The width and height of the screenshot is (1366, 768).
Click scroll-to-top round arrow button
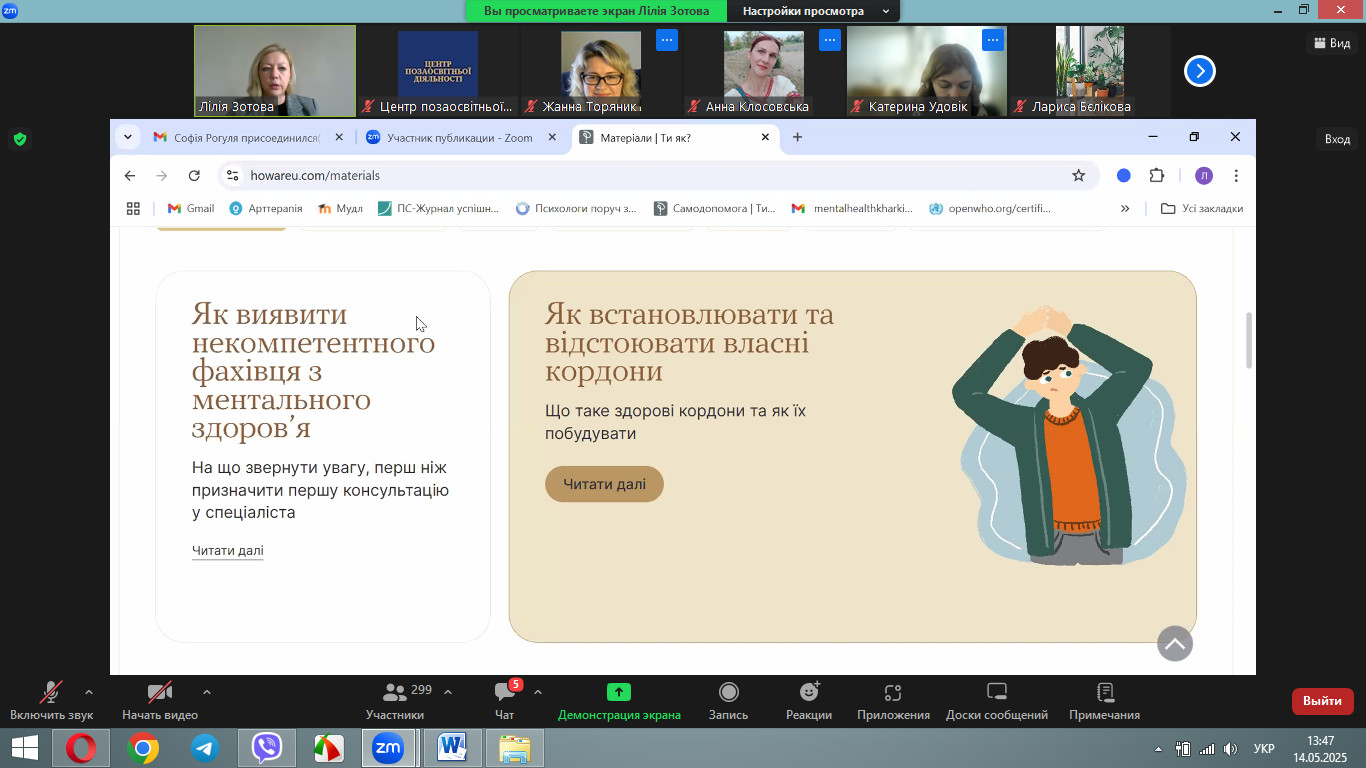[1175, 643]
